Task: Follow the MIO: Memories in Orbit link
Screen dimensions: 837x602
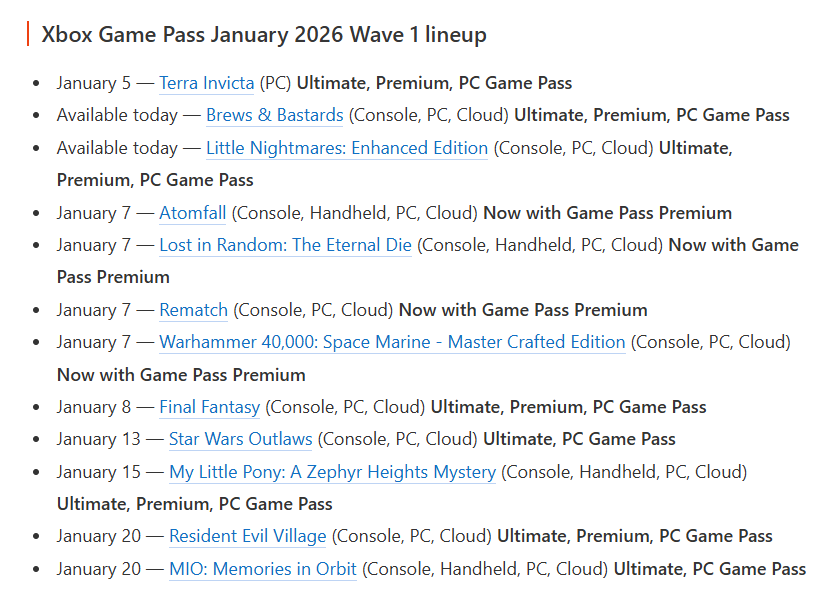Action: click(x=262, y=569)
